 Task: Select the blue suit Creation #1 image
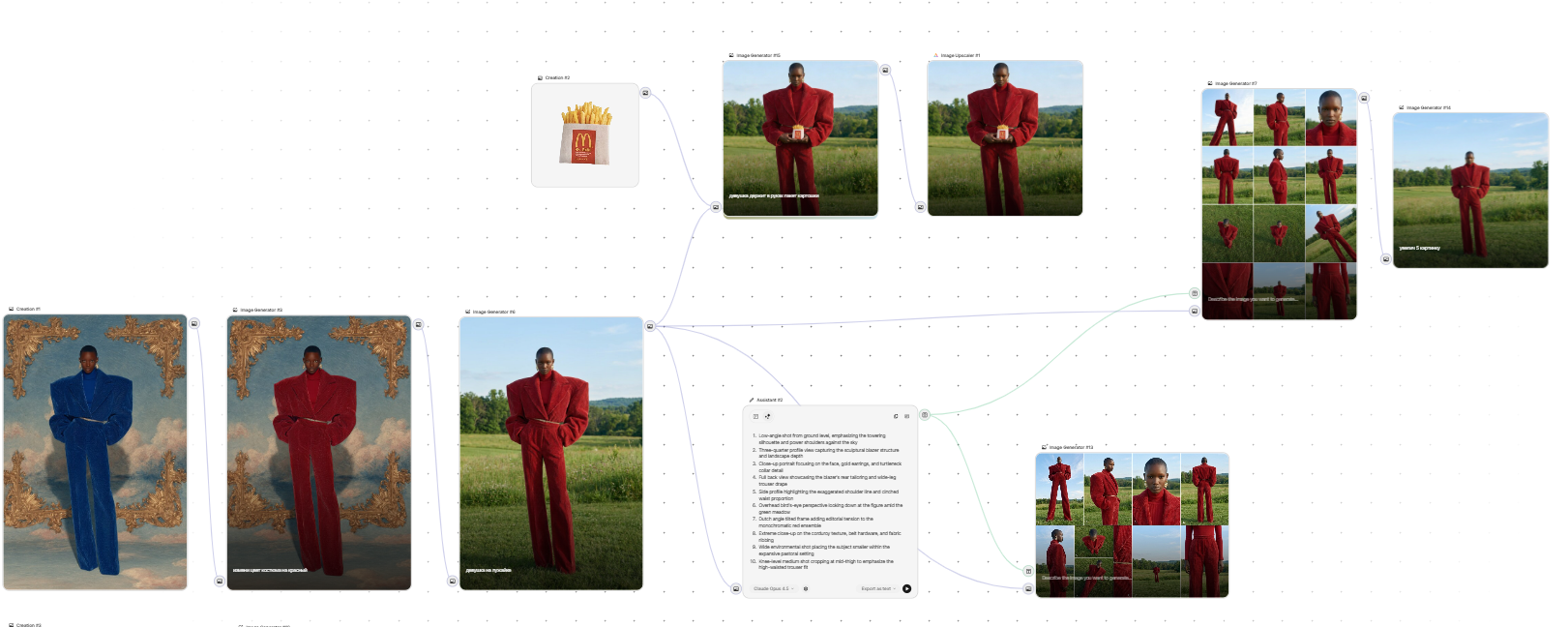[95, 451]
